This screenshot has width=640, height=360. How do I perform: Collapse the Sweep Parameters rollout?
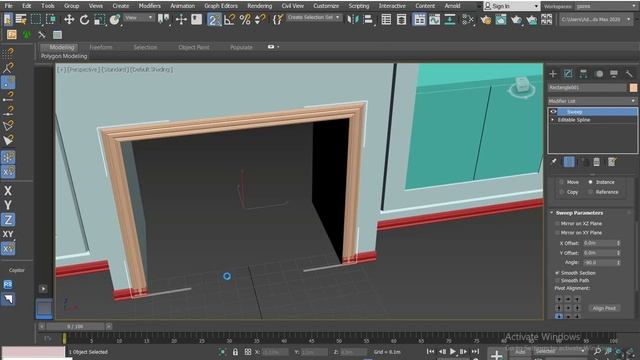pos(552,213)
